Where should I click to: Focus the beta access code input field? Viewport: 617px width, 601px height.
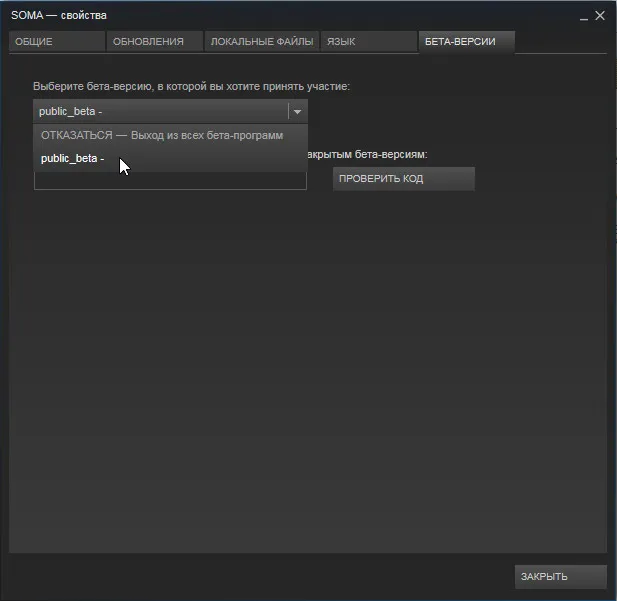pos(170,182)
